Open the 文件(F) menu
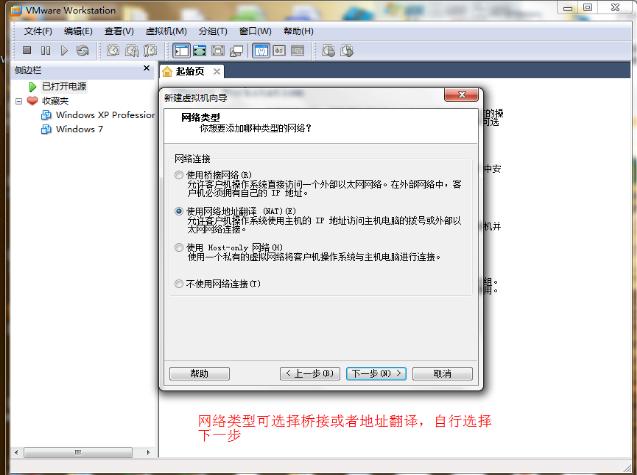This screenshot has height=475, width=637. tap(38, 31)
